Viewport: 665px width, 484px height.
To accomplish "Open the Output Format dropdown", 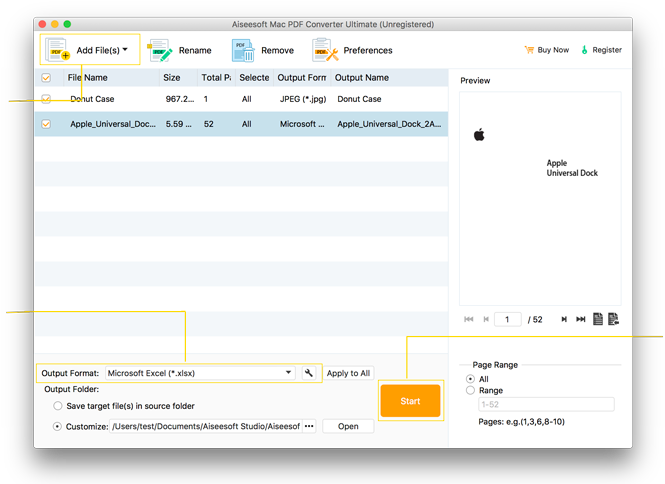I will click(x=200, y=373).
